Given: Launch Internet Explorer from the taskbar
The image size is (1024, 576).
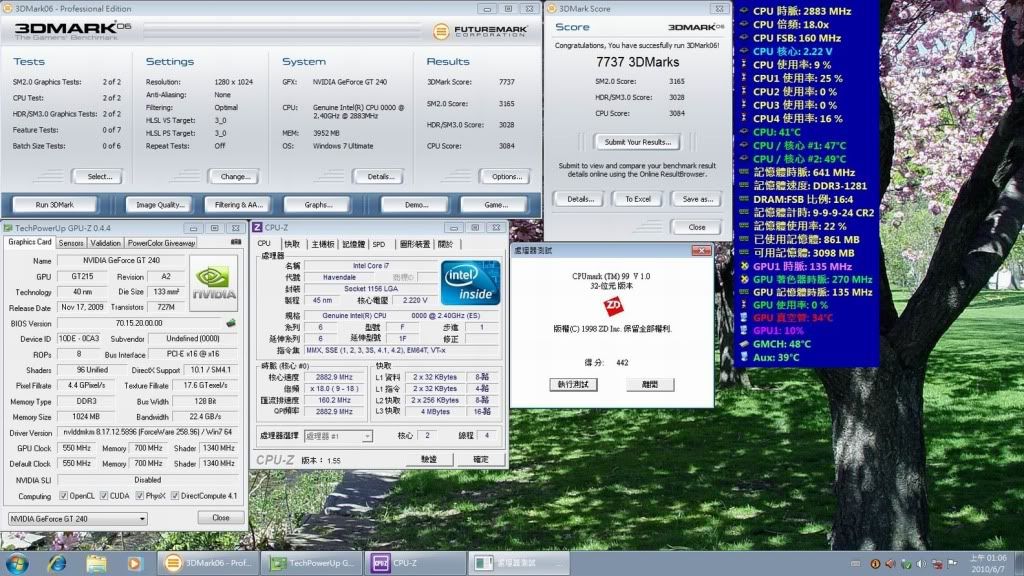Looking at the screenshot, I should (x=57, y=563).
